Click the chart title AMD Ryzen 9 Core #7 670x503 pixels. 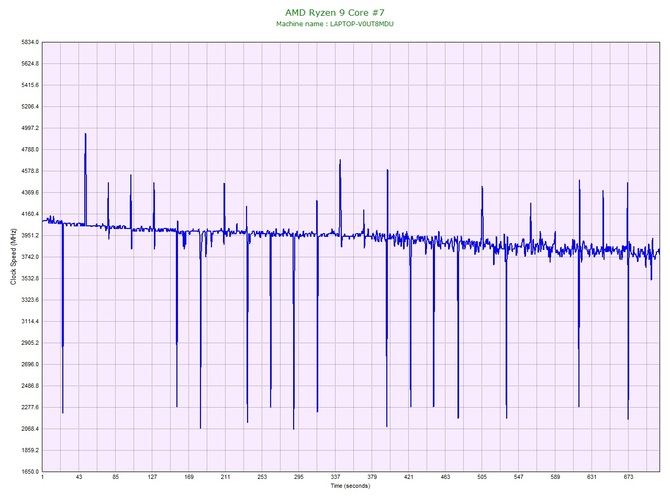[335, 12]
